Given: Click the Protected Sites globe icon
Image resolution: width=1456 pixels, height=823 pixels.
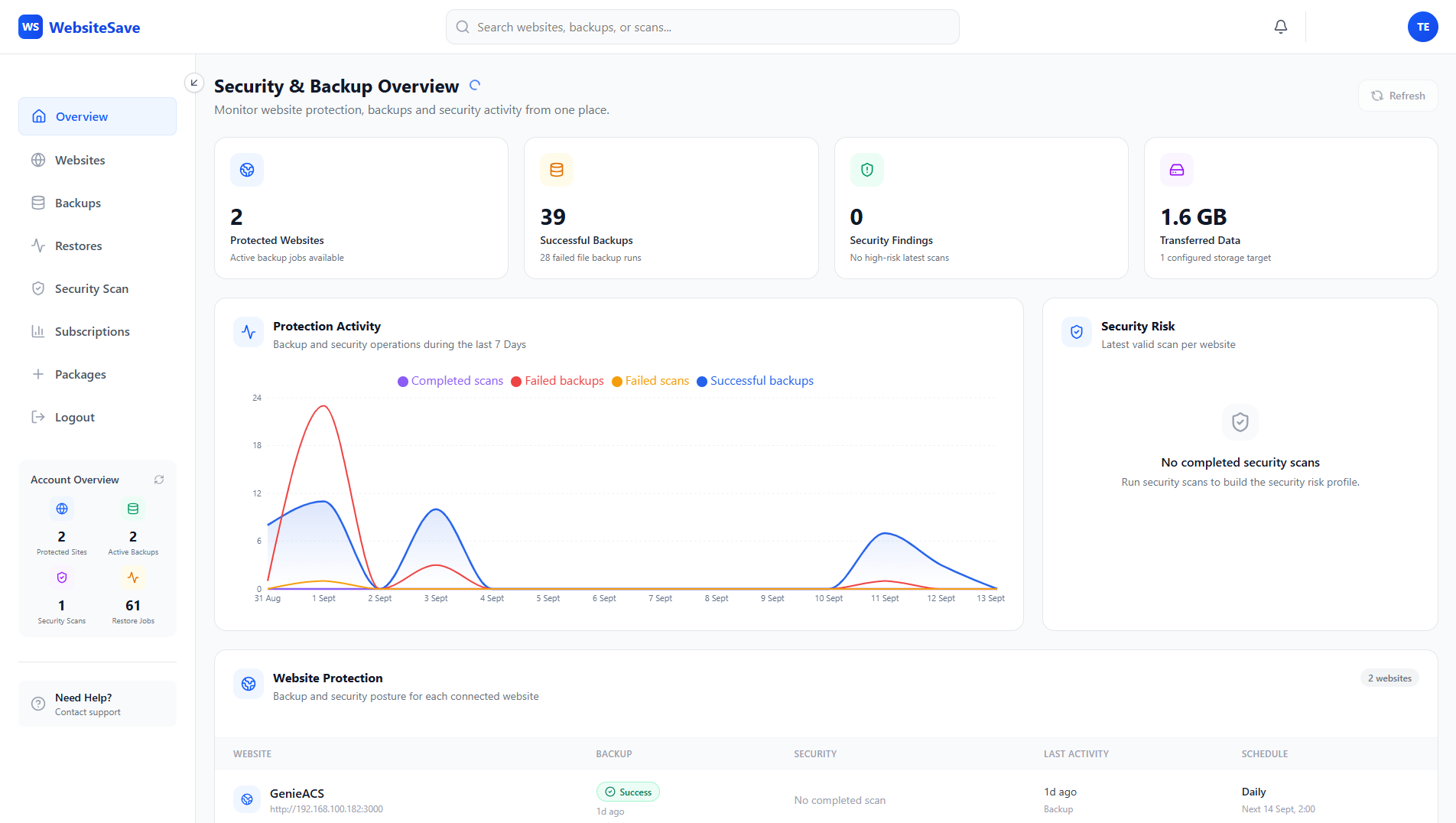Looking at the screenshot, I should click(62, 509).
